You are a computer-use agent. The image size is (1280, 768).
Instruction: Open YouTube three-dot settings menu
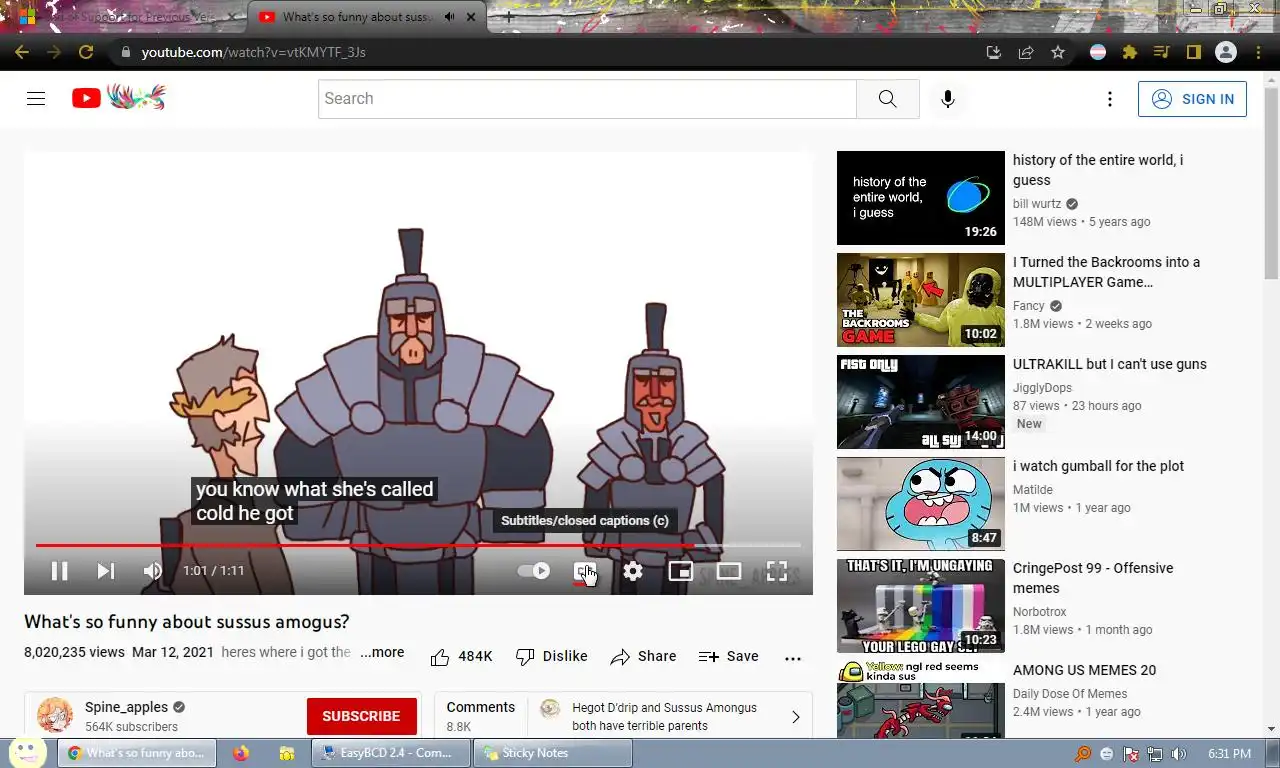point(1109,99)
